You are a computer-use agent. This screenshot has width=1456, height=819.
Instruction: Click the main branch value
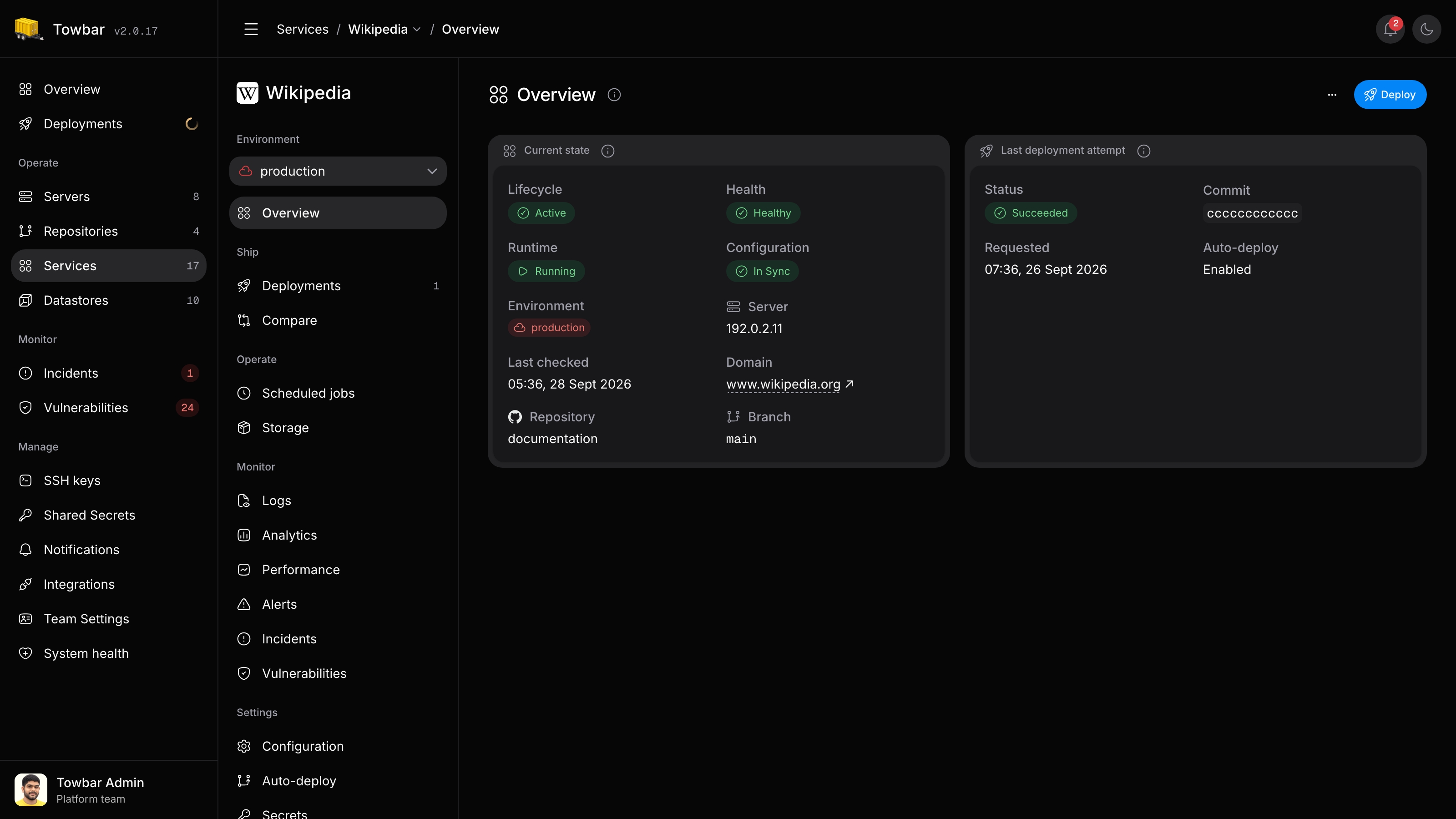741,439
